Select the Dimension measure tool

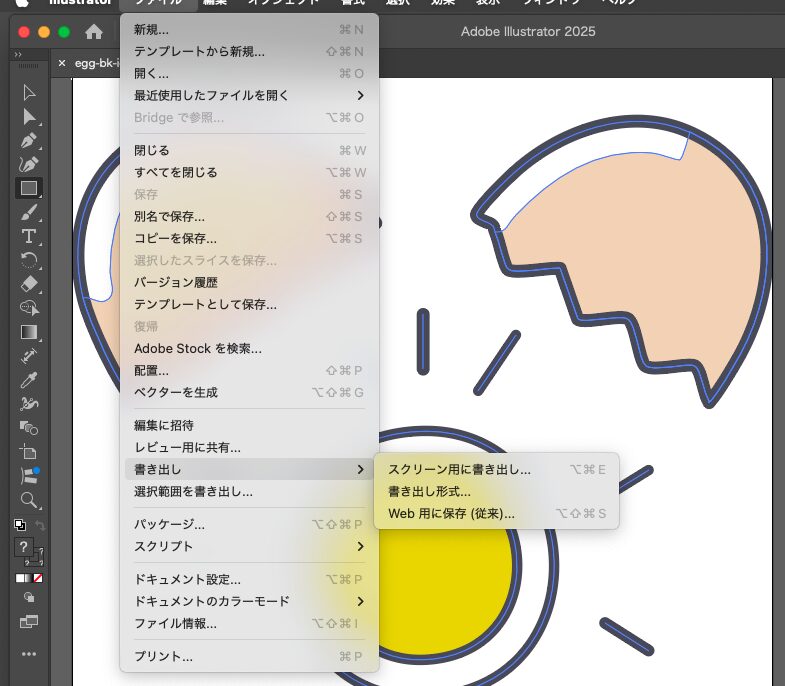(29, 356)
